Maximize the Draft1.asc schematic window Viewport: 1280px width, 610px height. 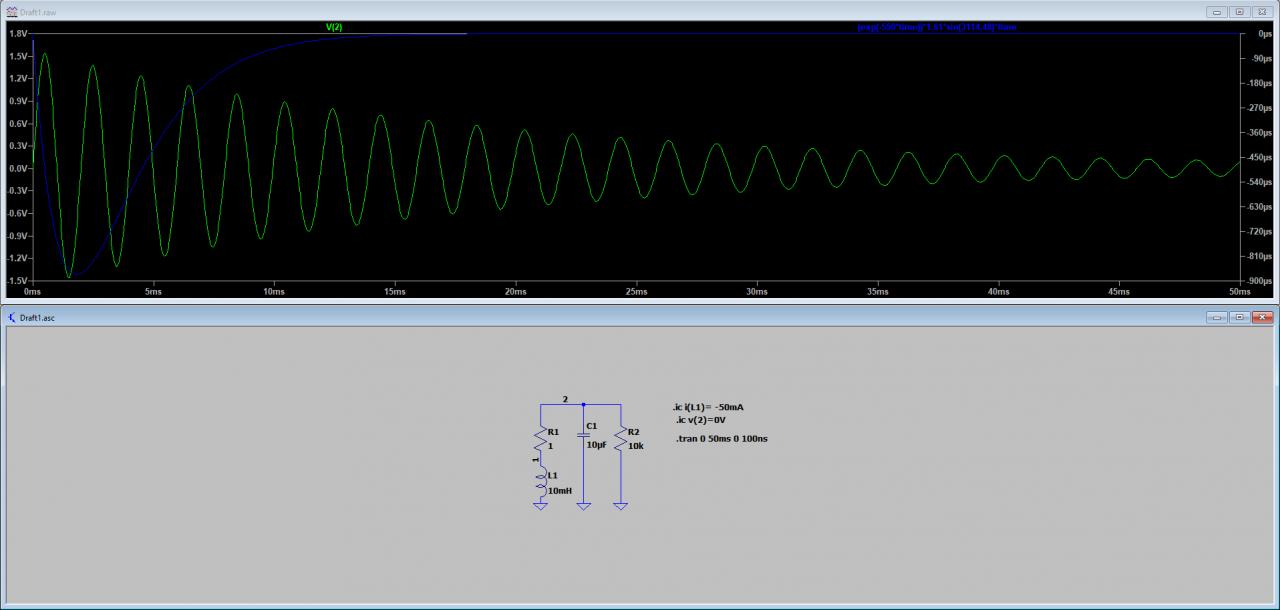[x=1239, y=317]
